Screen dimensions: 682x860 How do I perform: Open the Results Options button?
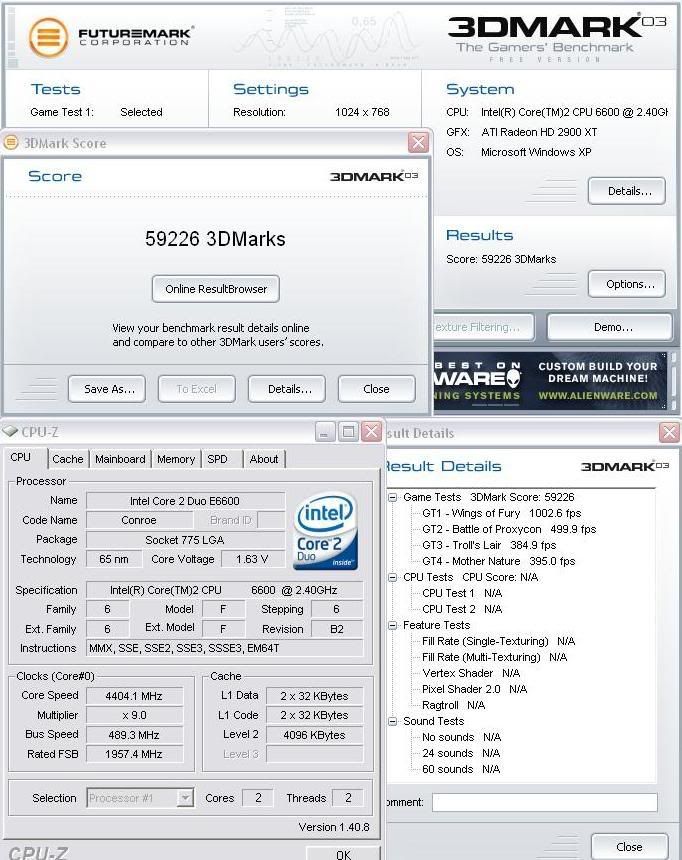click(627, 284)
